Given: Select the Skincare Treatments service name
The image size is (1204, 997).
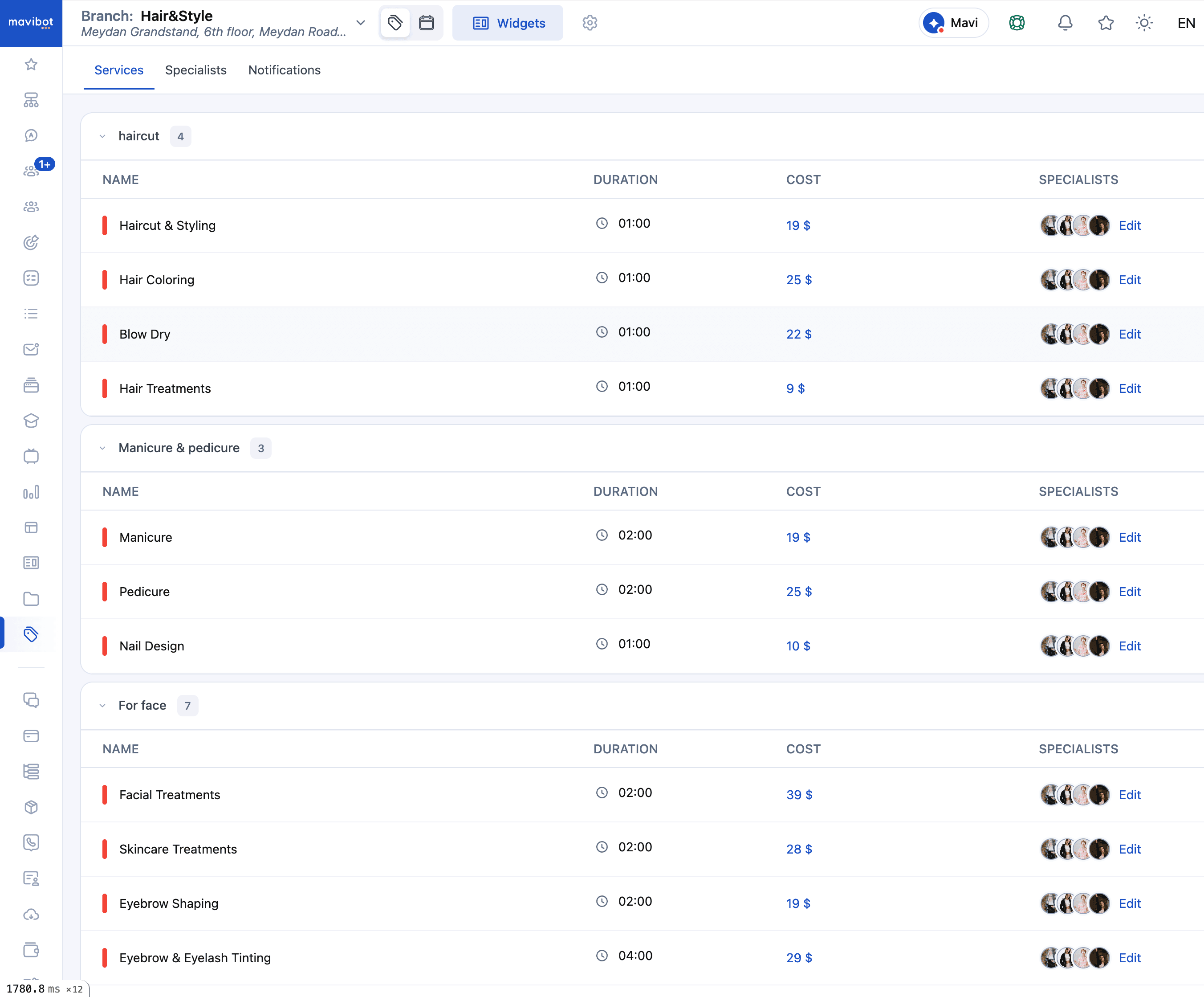Looking at the screenshot, I should click(178, 849).
